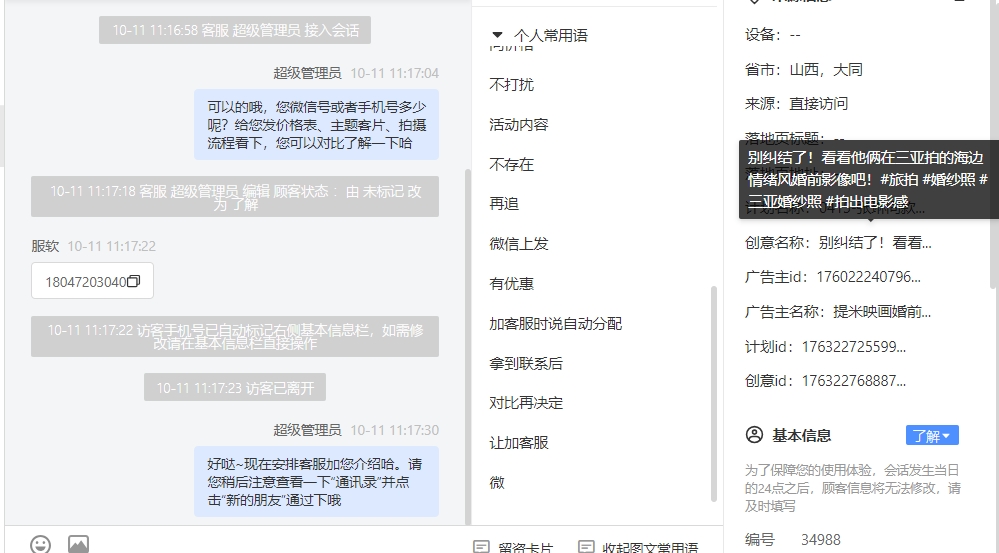Click the 设备 field text

(772, 35)
